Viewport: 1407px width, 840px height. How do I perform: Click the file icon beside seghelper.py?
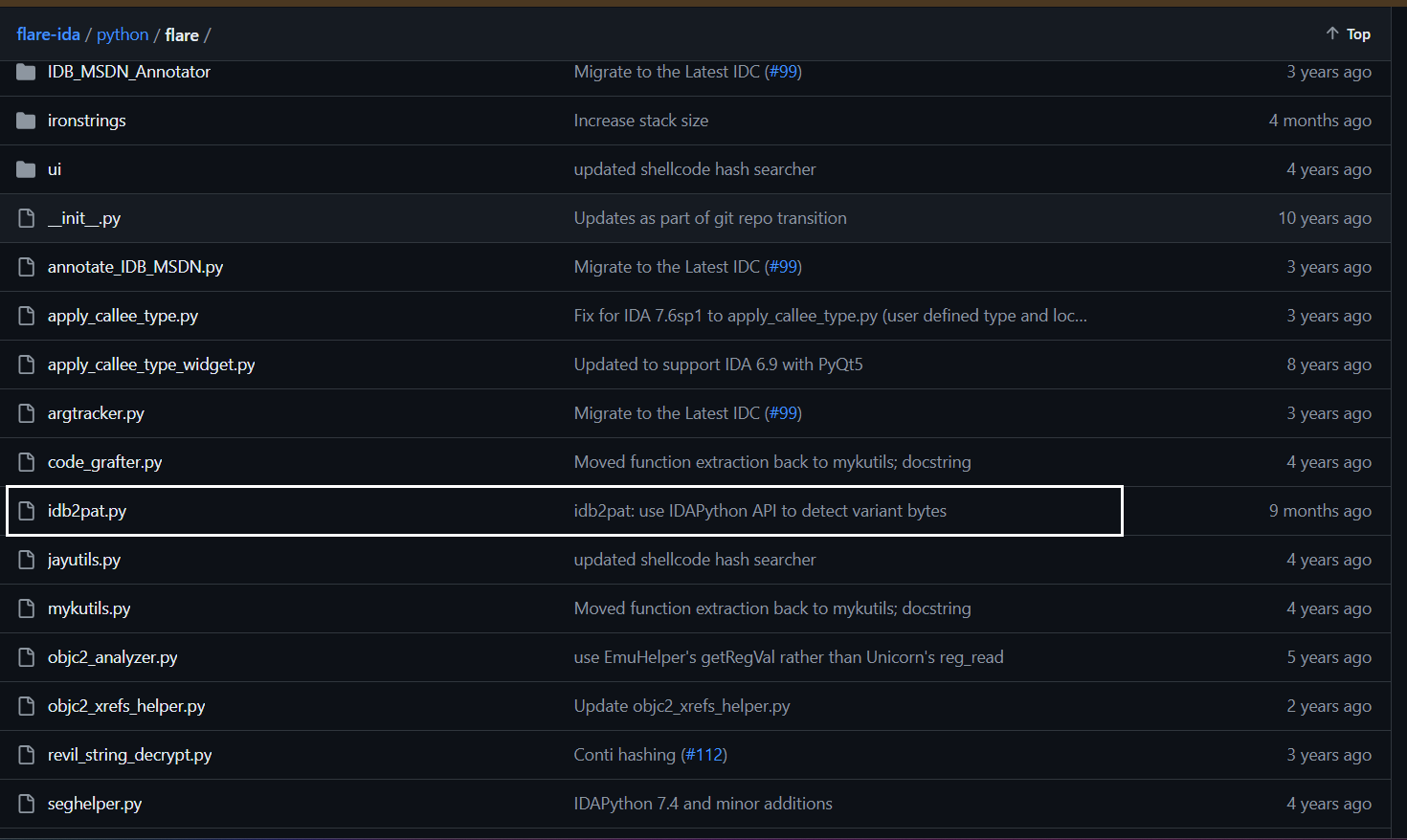click(x=27, y=804)
